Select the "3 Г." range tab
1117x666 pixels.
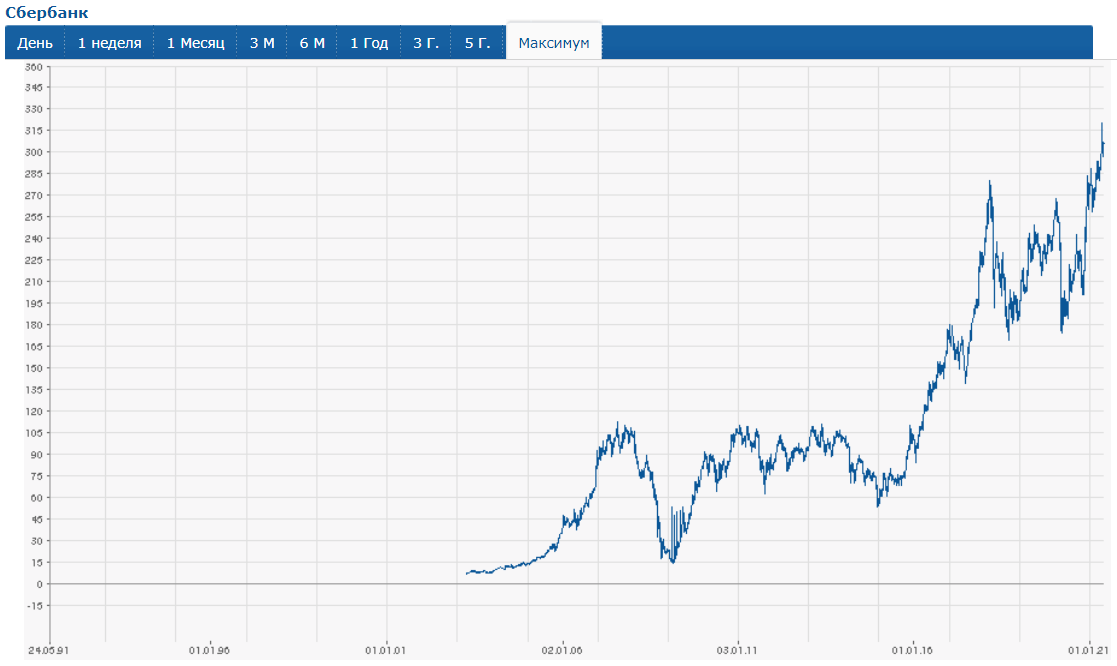click(x=426, y=43)
